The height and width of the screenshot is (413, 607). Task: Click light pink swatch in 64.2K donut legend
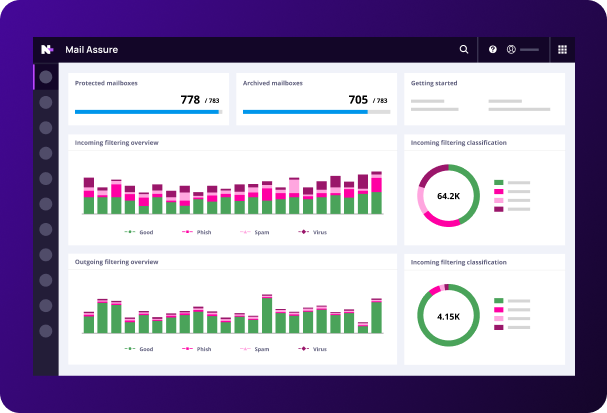[499, 200]
